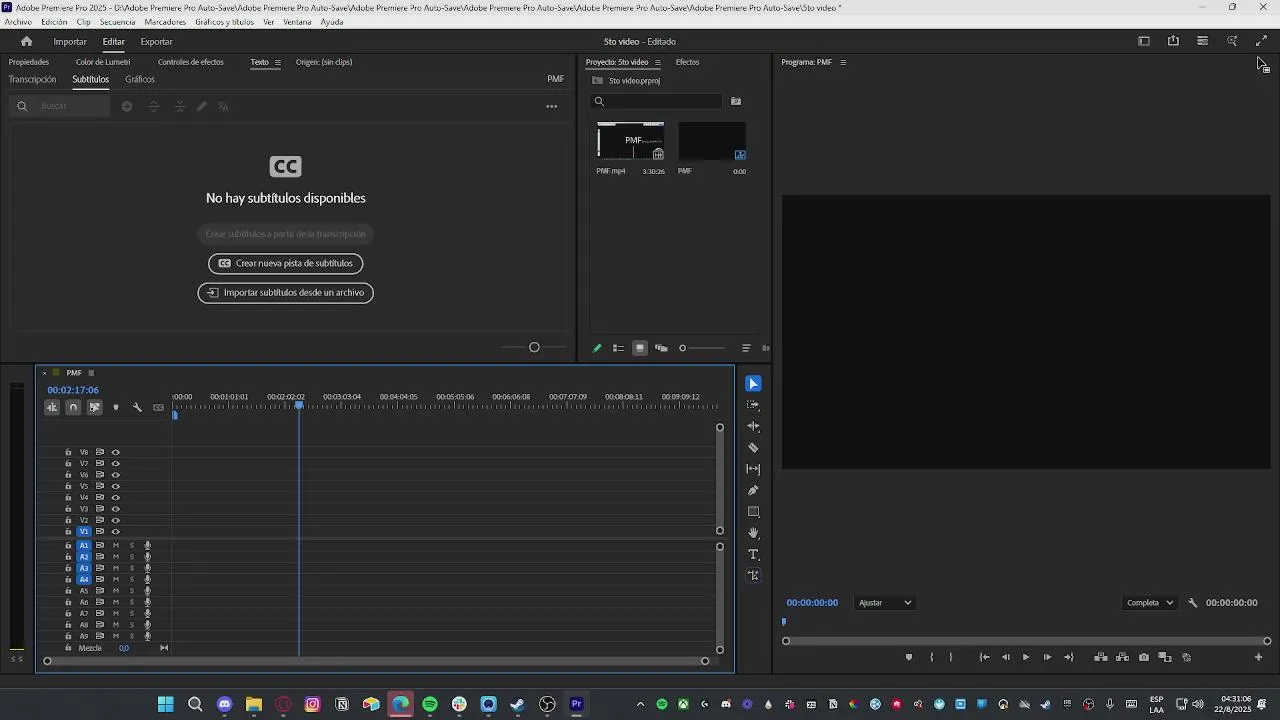Viewport: 1280px width, 720px height.
Task: Open the Ajustar zoom level dropdown
Action: click(885, 603)
